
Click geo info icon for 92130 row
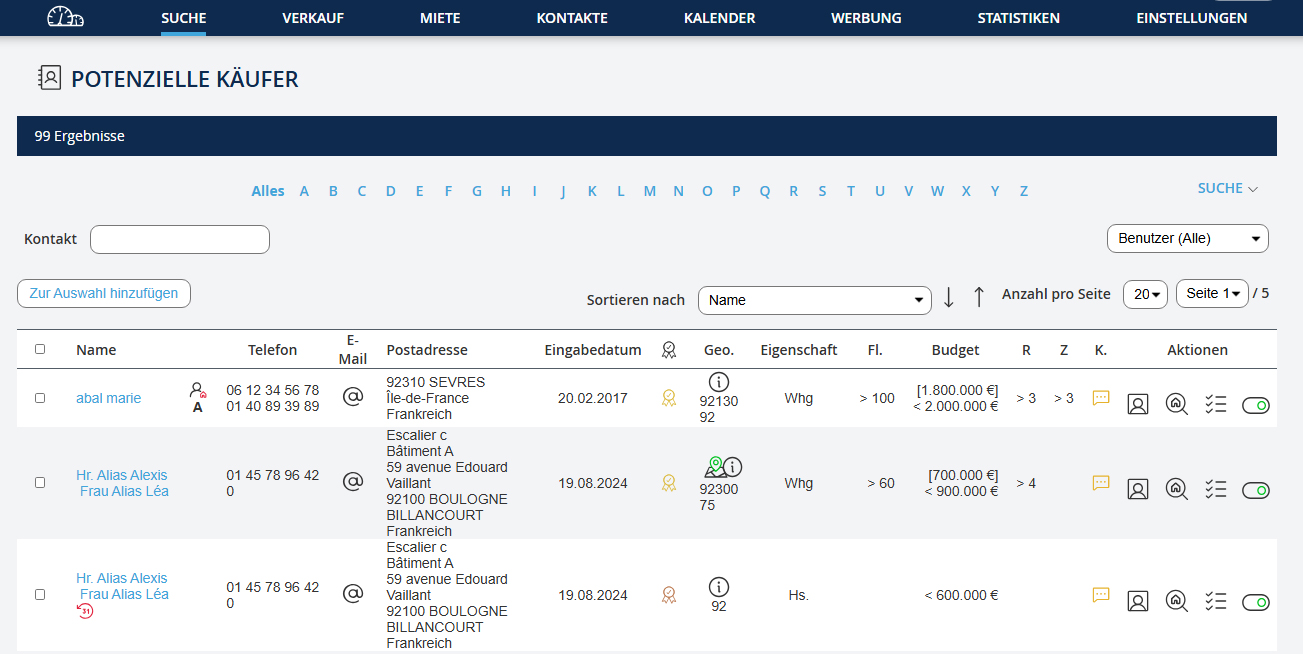click(x=719, y=381)
